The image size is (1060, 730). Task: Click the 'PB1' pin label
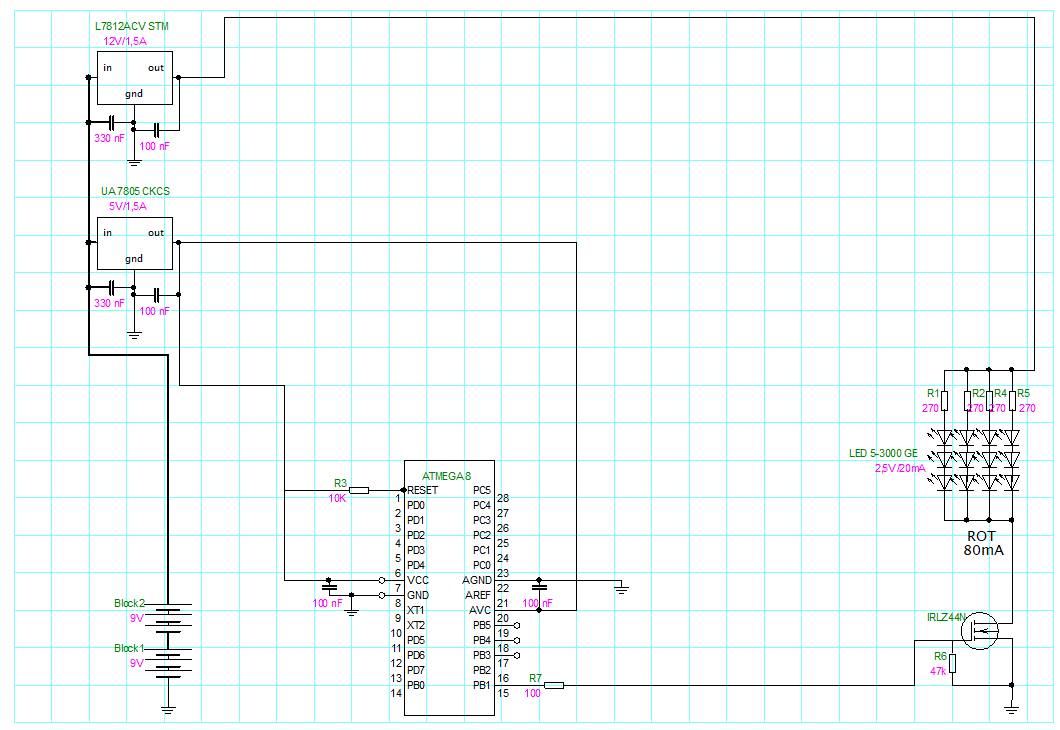(482, 685)
